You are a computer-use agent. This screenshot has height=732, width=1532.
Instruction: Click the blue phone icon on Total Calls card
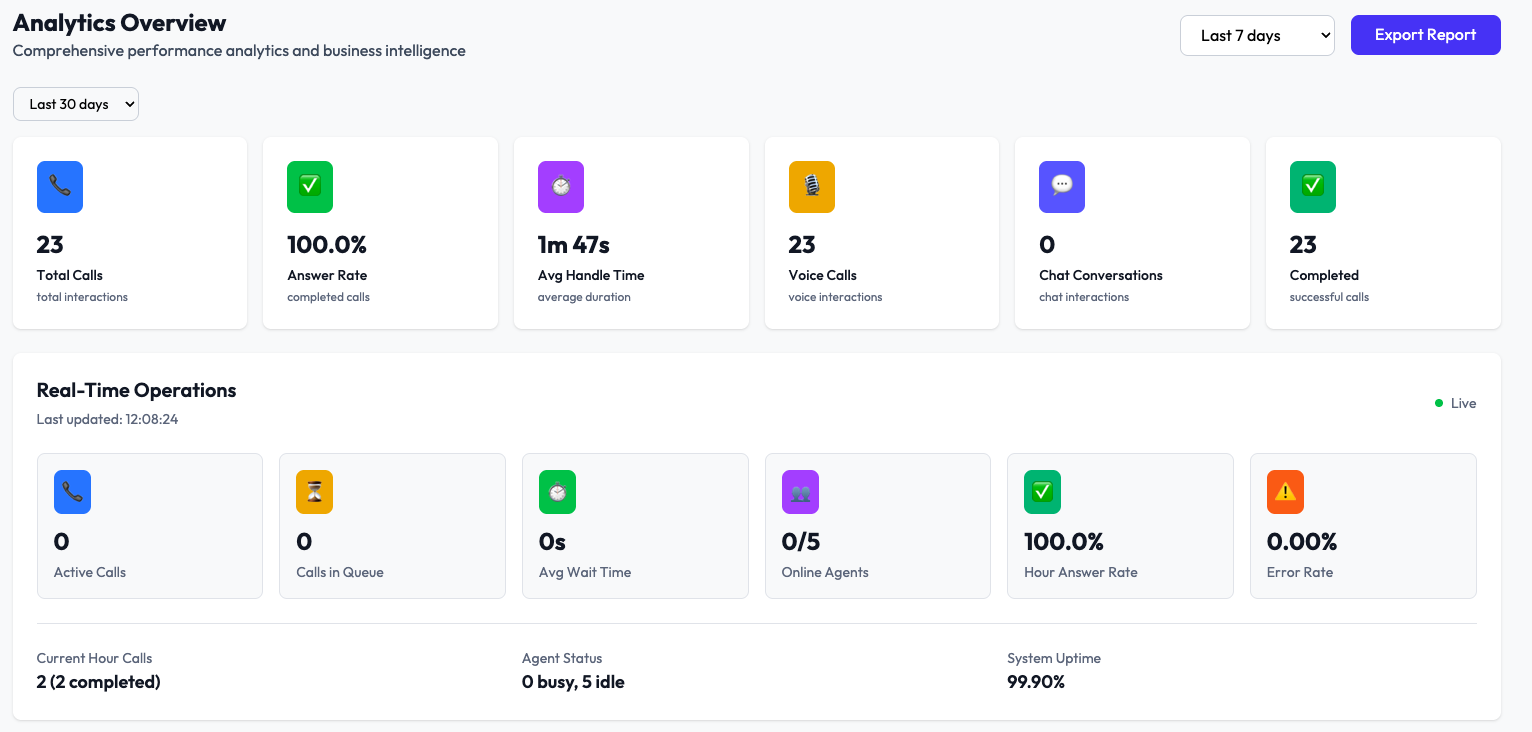pos(60,187)
